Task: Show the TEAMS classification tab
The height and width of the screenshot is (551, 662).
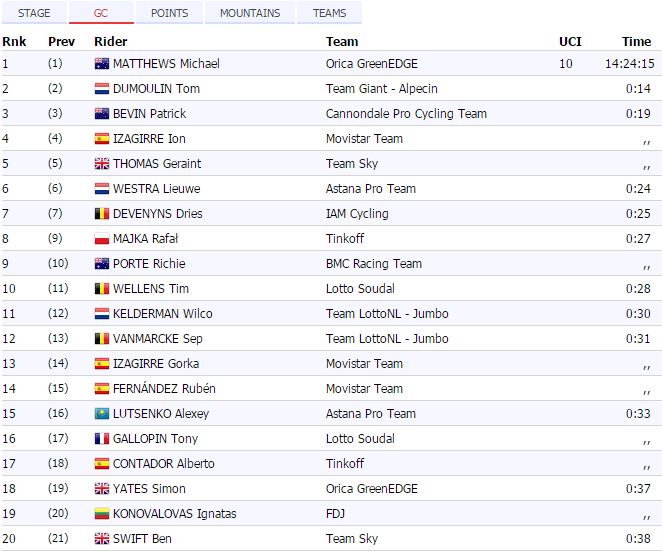Action: pos(329,13)
